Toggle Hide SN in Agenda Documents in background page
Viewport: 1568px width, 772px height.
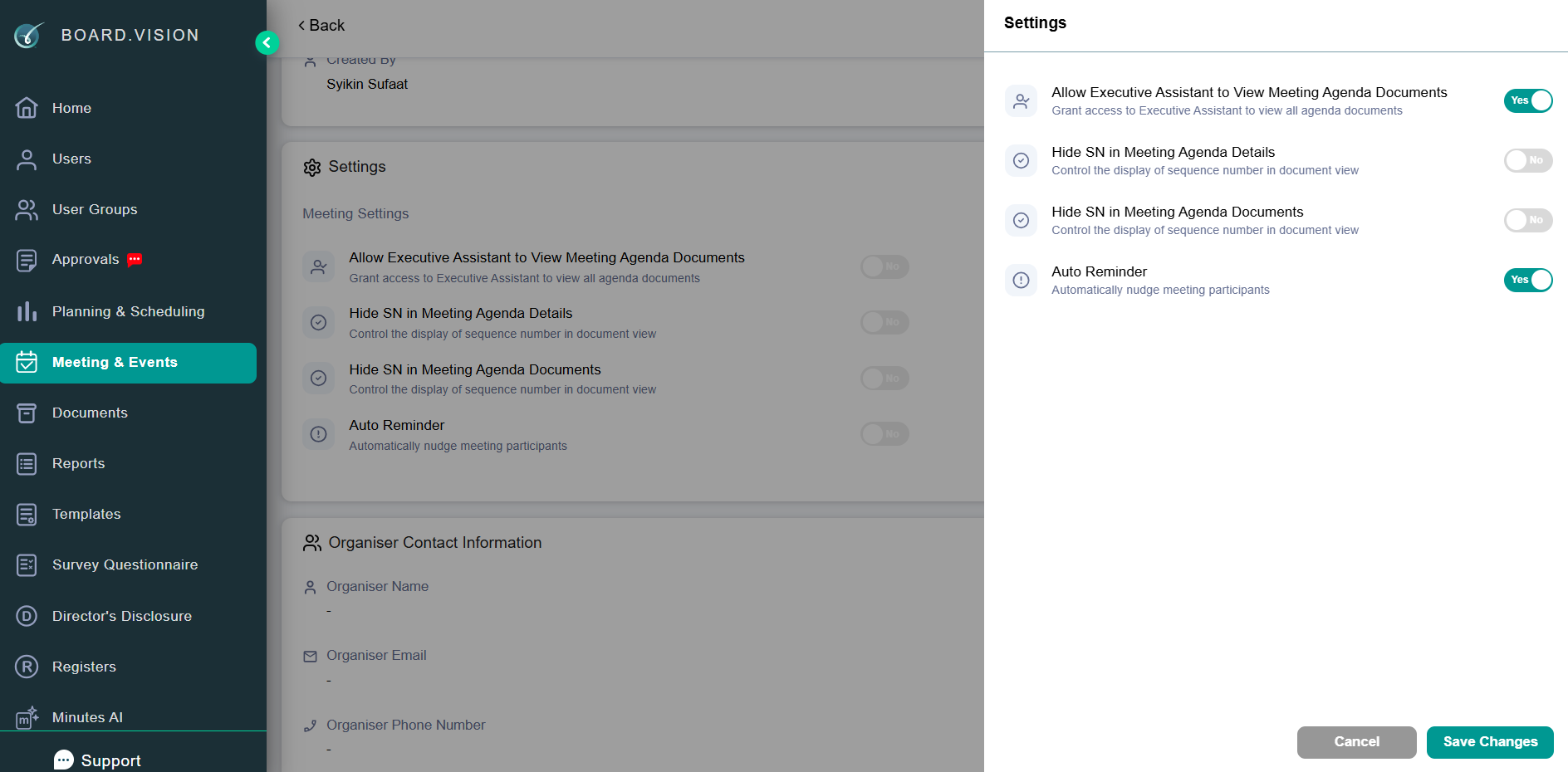[x=884, y=379]
